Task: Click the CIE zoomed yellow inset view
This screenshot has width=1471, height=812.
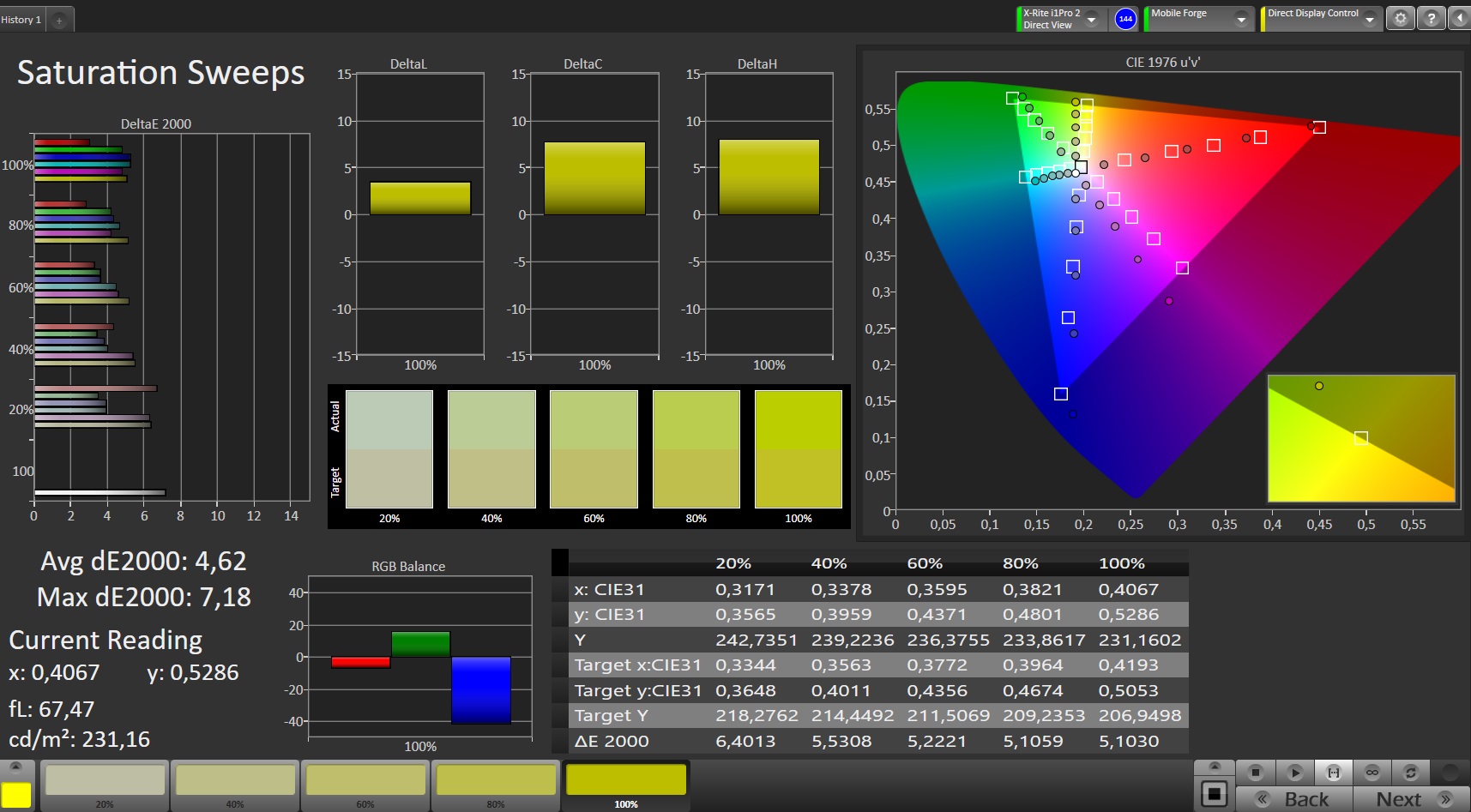Action: [x=1361, y=438]
